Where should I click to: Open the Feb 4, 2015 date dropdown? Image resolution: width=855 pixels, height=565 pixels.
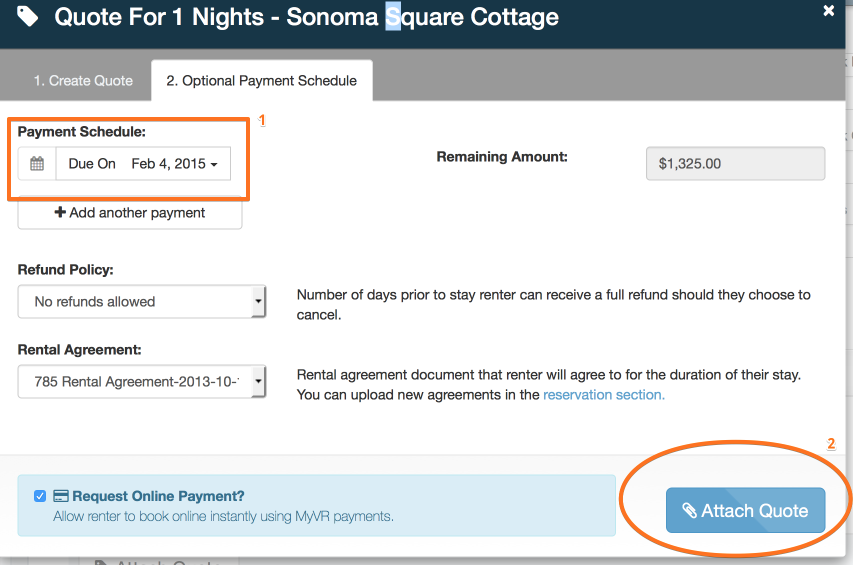click(175, 164)
